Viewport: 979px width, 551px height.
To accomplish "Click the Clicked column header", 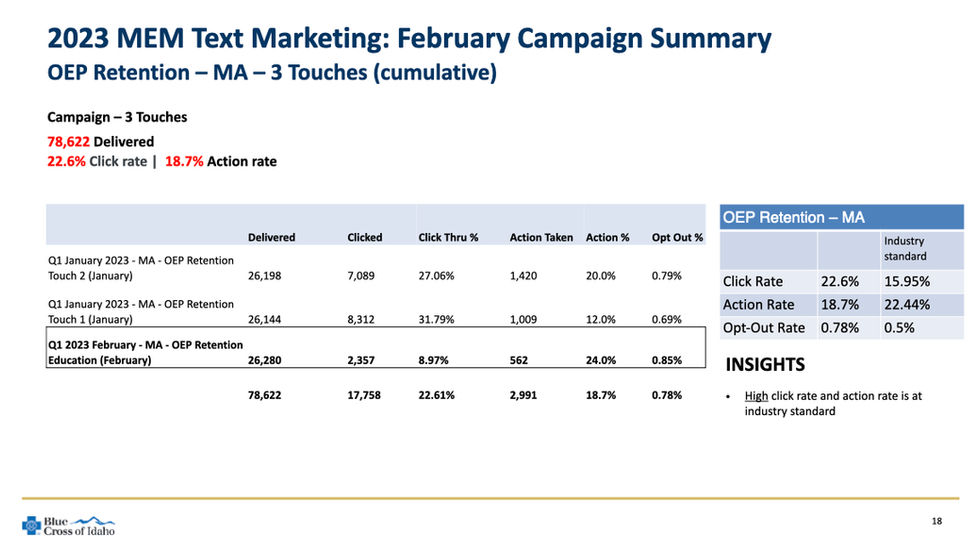I will (x=364, y=238).
